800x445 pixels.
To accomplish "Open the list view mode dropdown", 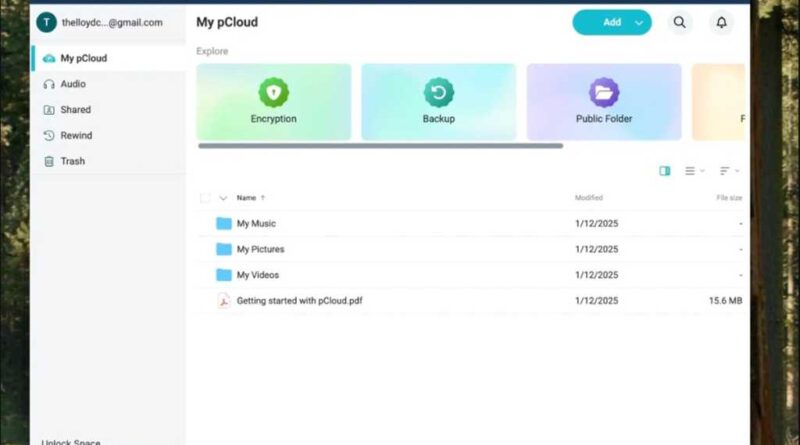I will [694, 171].
